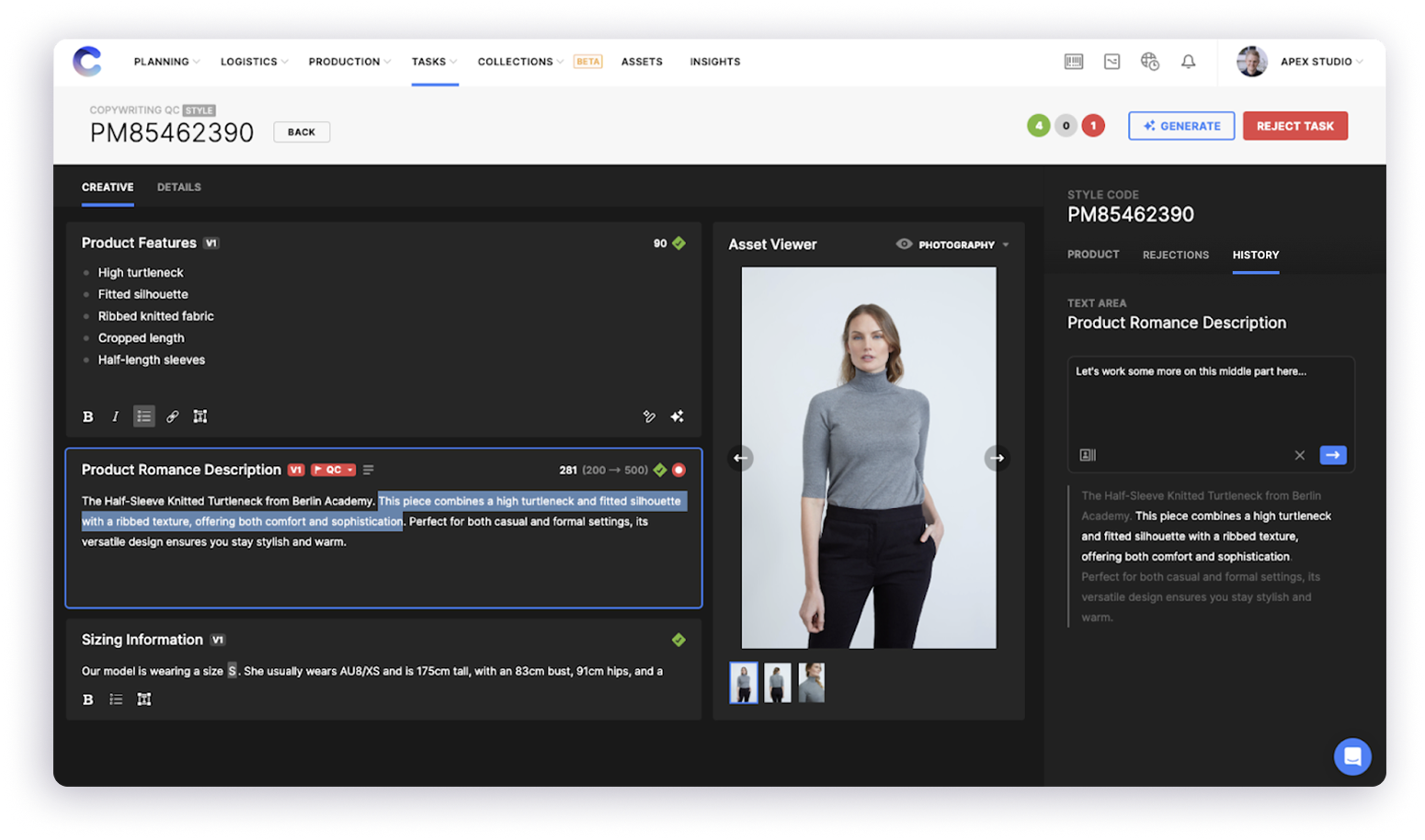Send comment with blue arrow button

point(1333,455)
